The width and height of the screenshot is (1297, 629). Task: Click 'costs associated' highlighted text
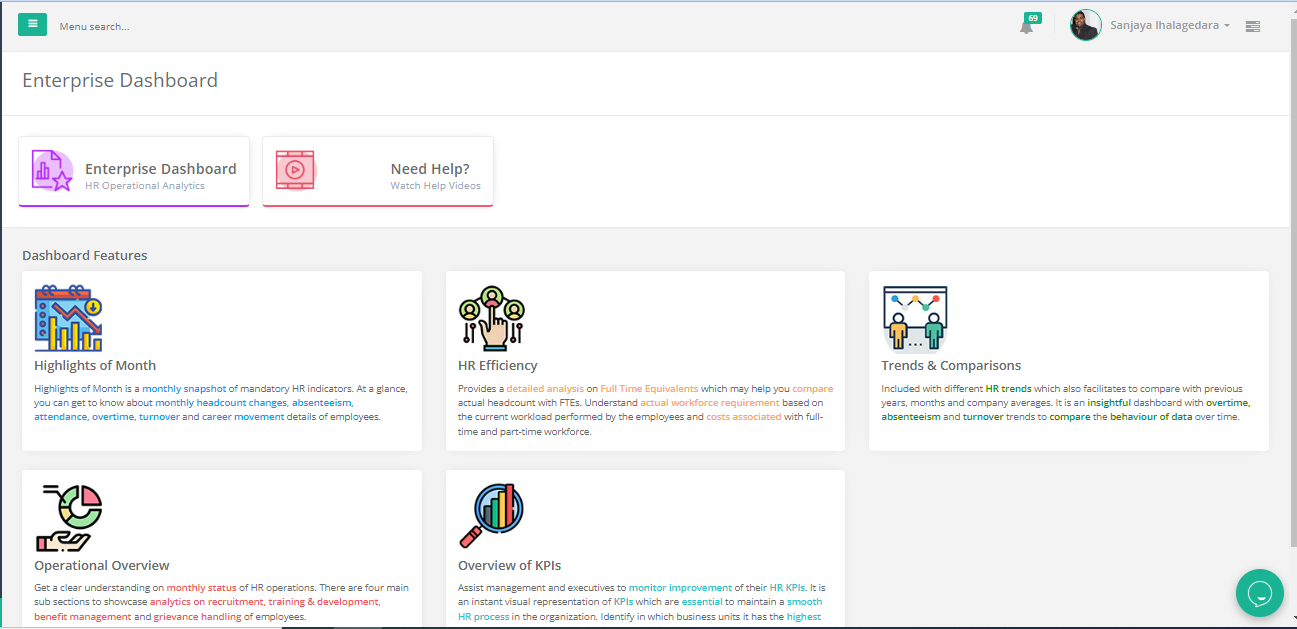point(744,416)
